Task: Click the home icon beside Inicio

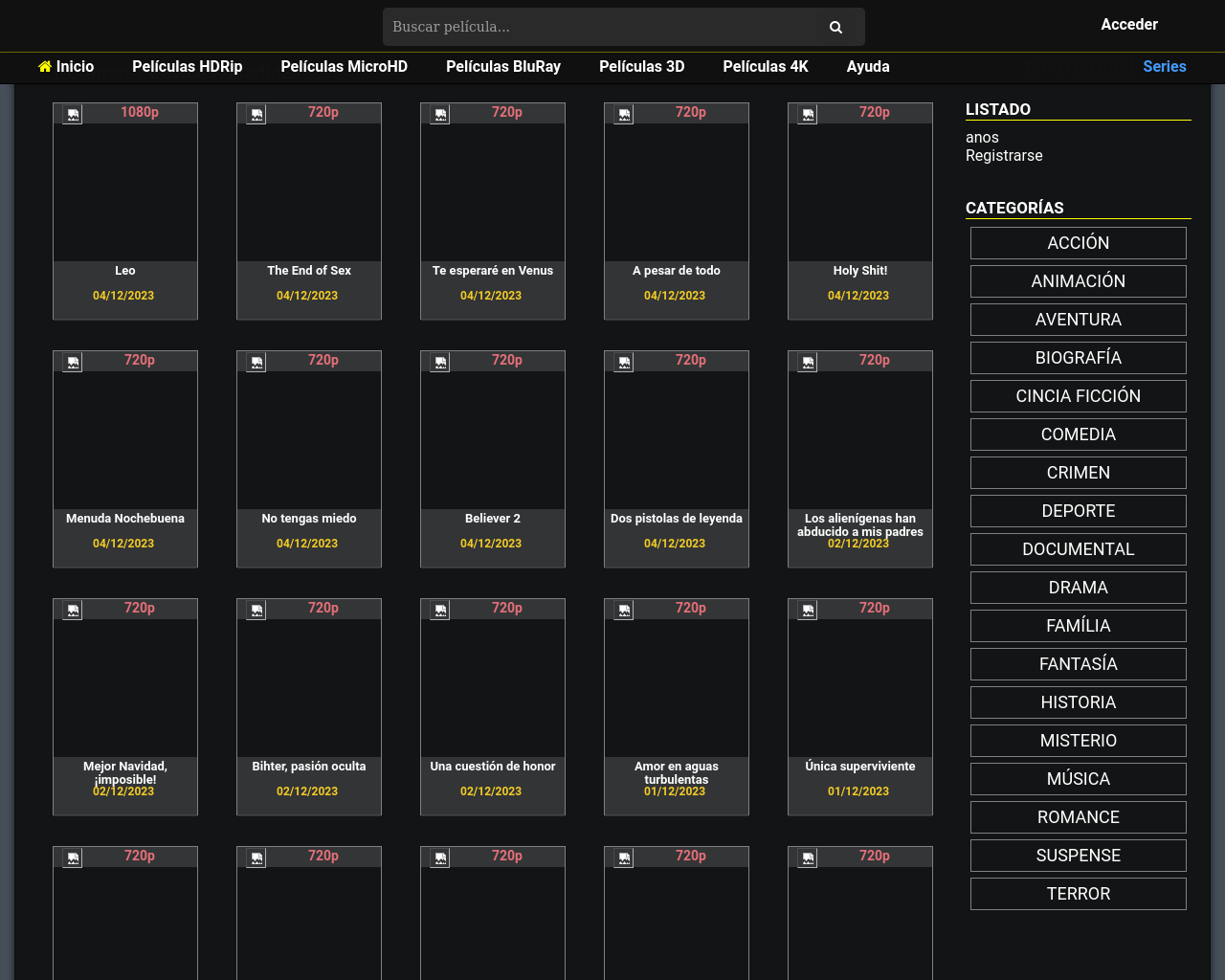Action: coord(45,66)
